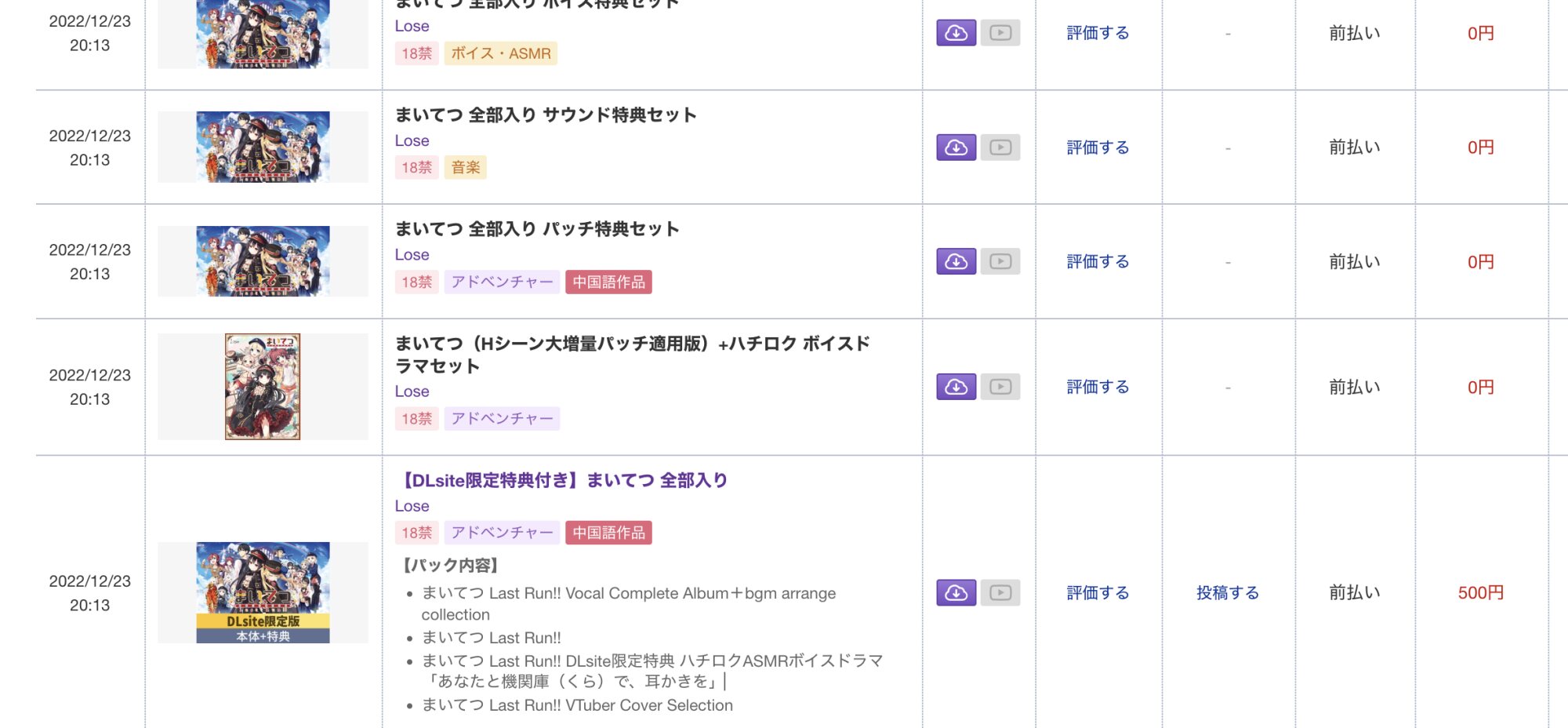Screen dimensions: 1568x728
Task: Play the サウンド特典セット in browser
Action: coord(1000,147)
